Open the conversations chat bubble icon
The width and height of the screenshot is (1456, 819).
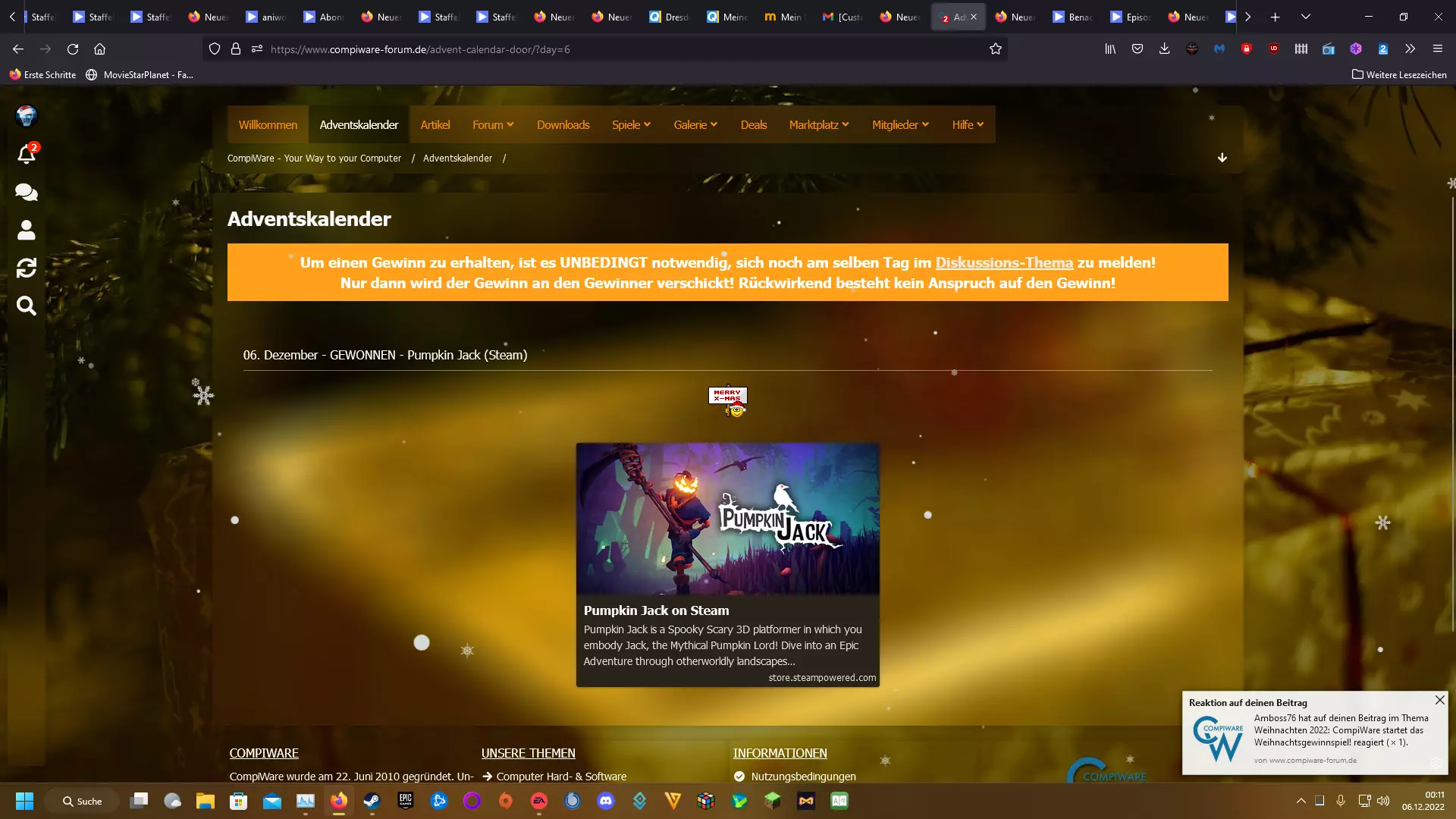click(27, 192)
